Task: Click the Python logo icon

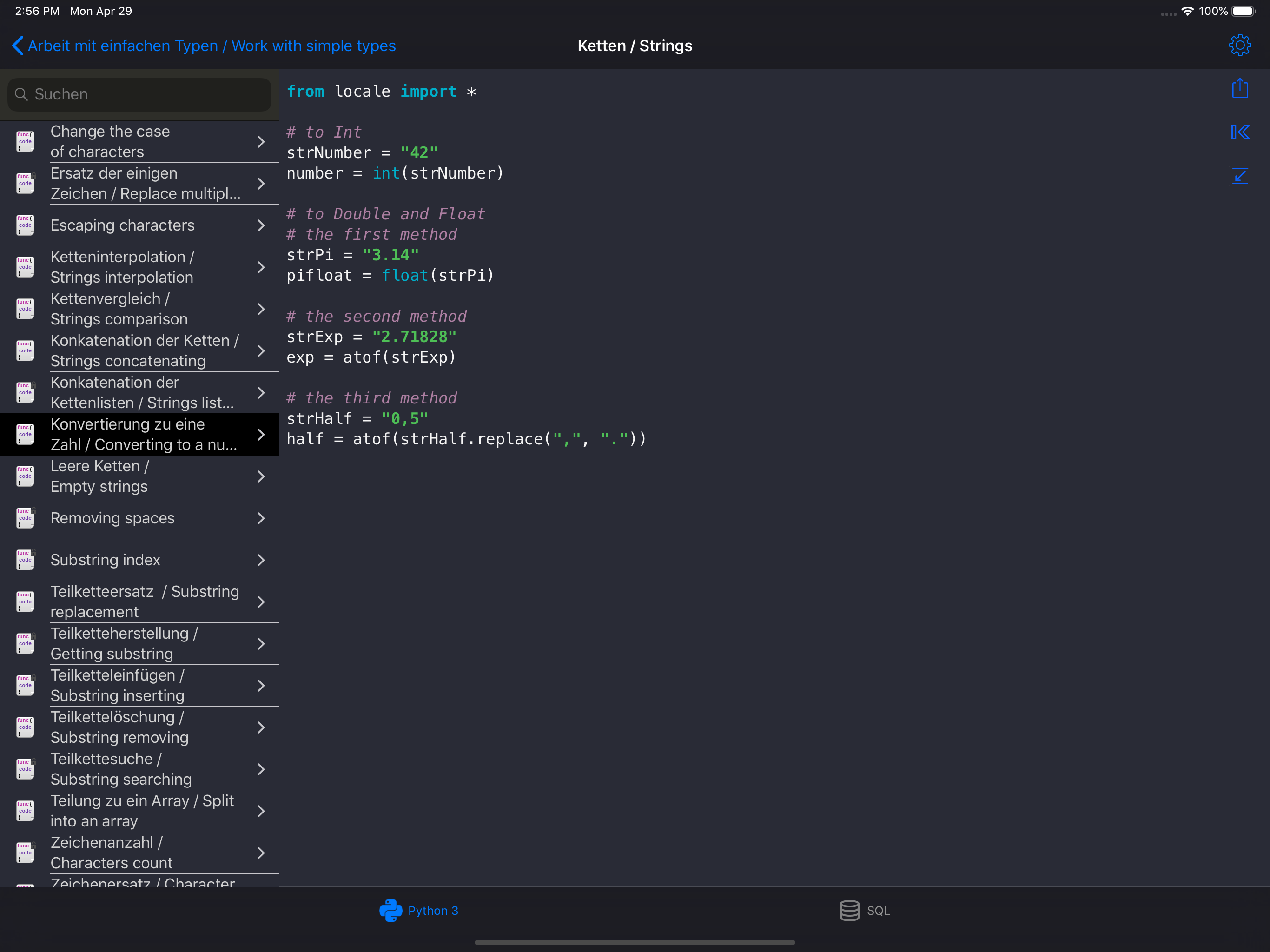Action: click(390, 910)
